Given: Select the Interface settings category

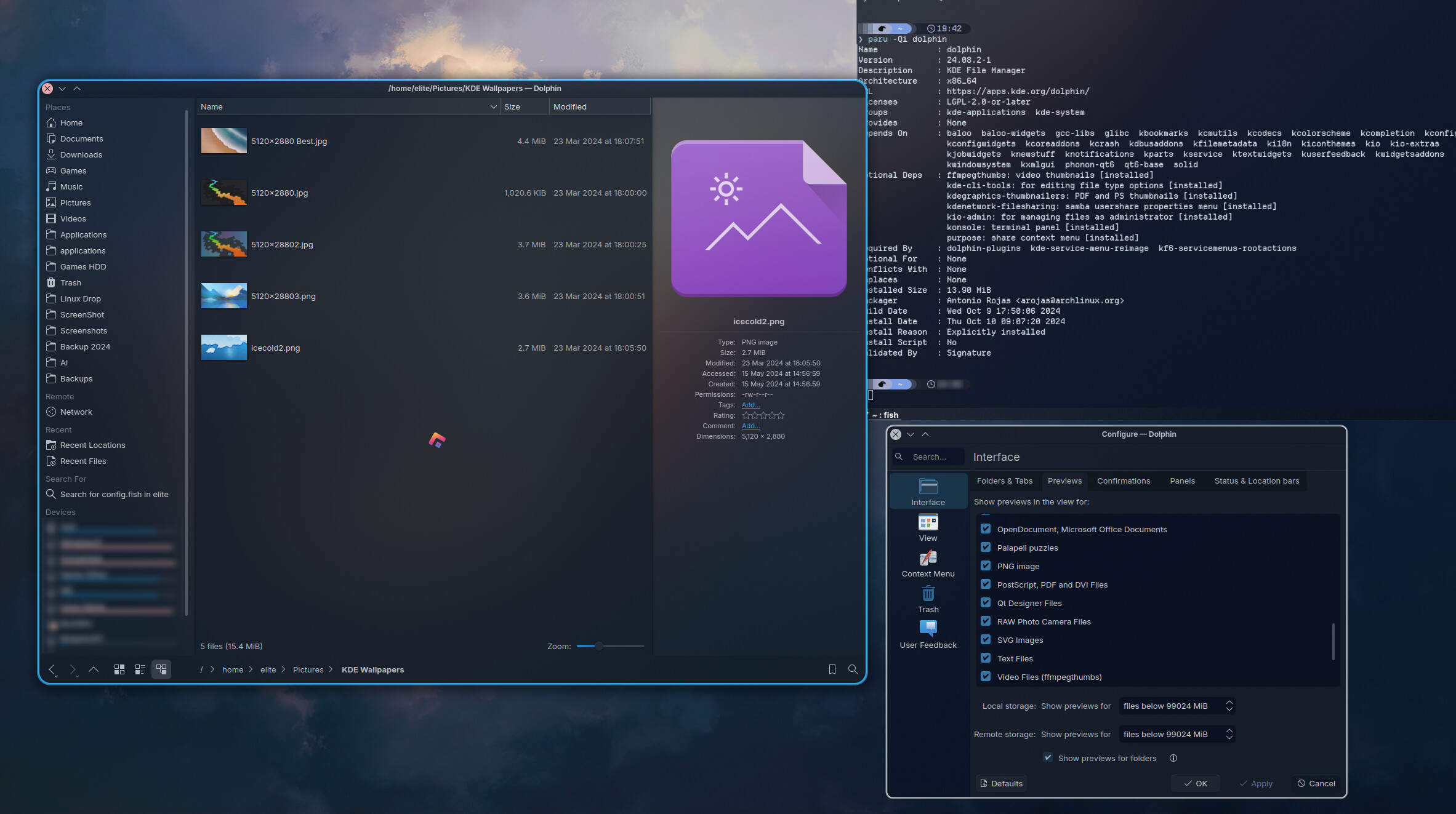Looking at the screenshot, I should pyautogui.click(x=928, y=491).
